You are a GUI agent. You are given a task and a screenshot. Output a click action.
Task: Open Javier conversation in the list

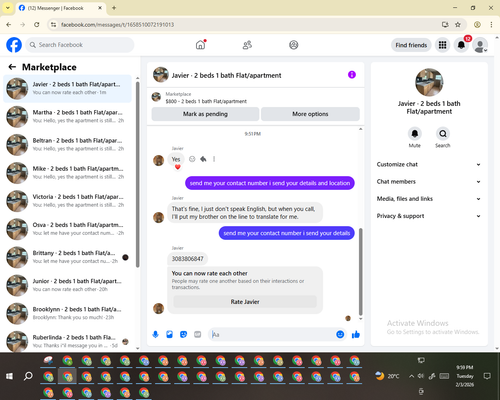(68, 89)
